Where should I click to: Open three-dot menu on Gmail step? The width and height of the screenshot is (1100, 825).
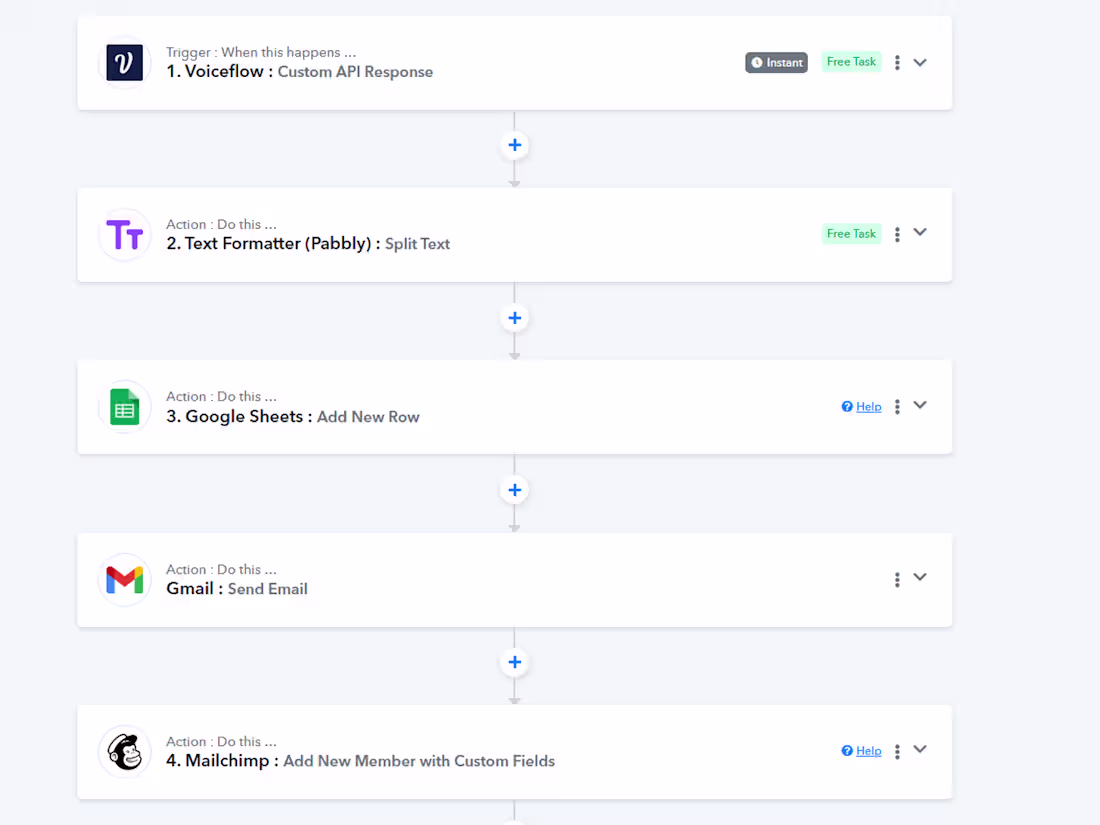897,579
